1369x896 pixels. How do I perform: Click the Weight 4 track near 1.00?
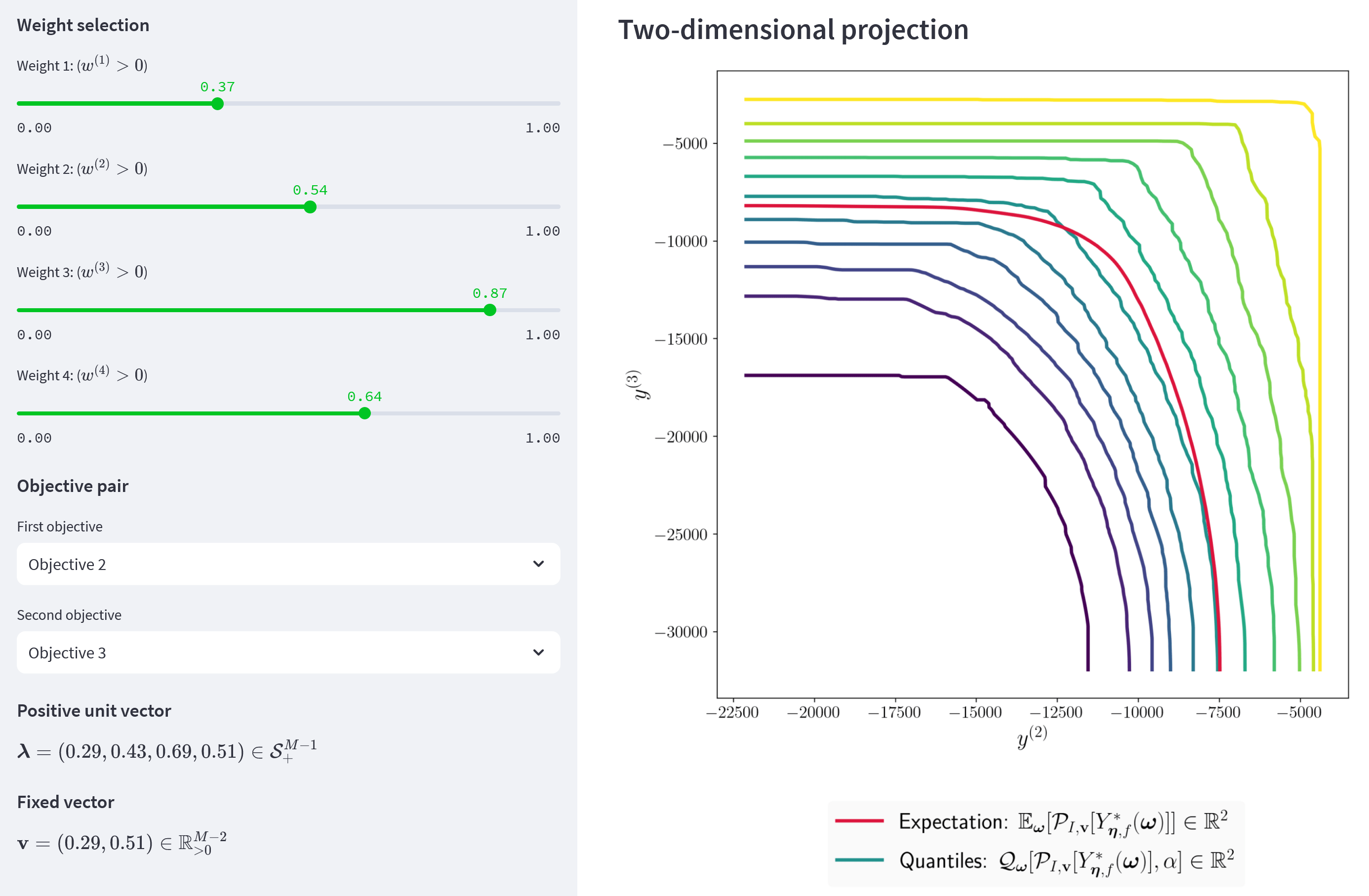(555, 413)
